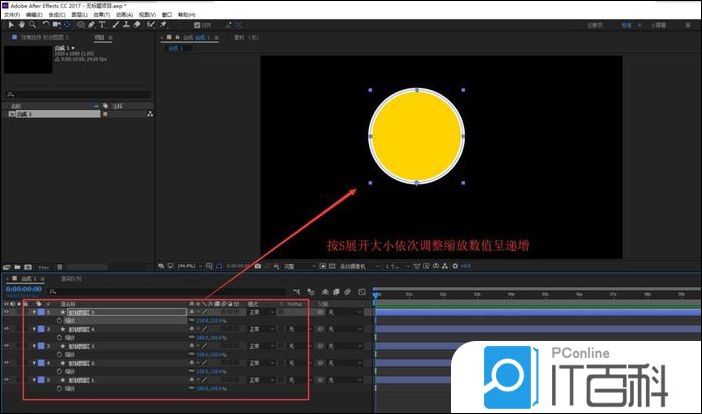This screenshot has width=702, height=414.
Task: Hide layer 1 using its eye icon
Action: coord(6,312)
